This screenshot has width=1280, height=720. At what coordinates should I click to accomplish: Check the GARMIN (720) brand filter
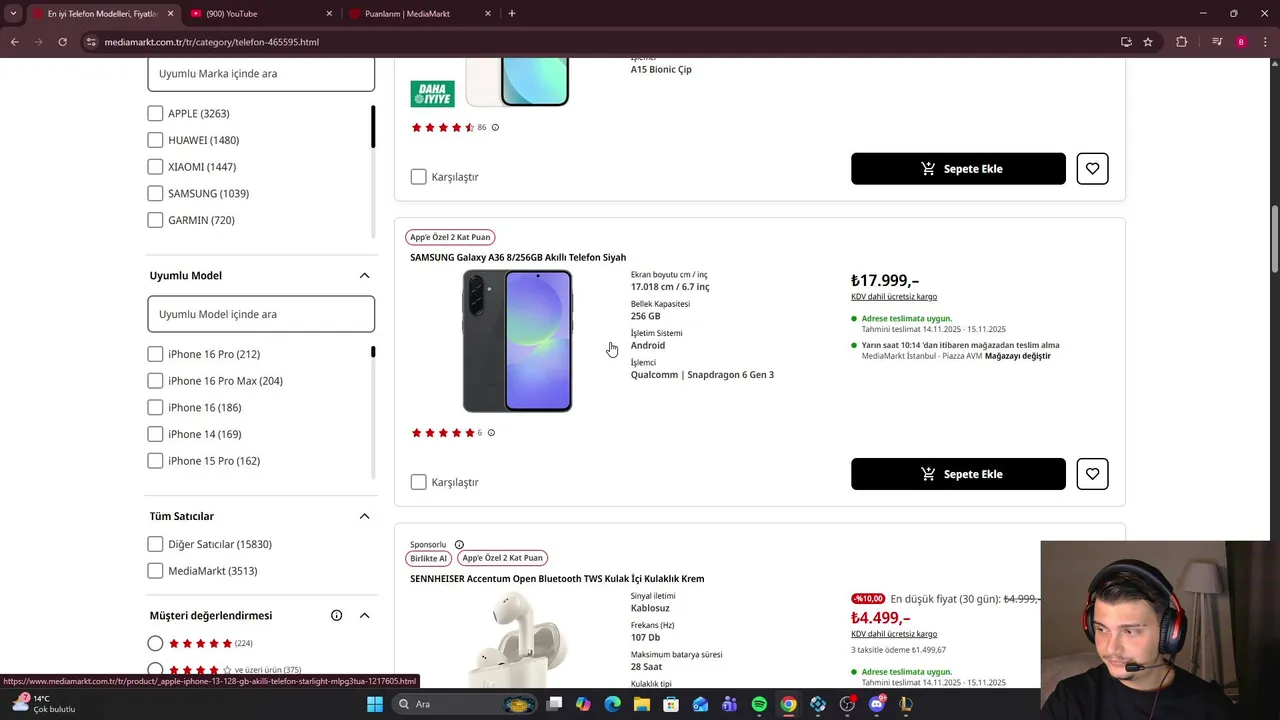tap(155, 220)
